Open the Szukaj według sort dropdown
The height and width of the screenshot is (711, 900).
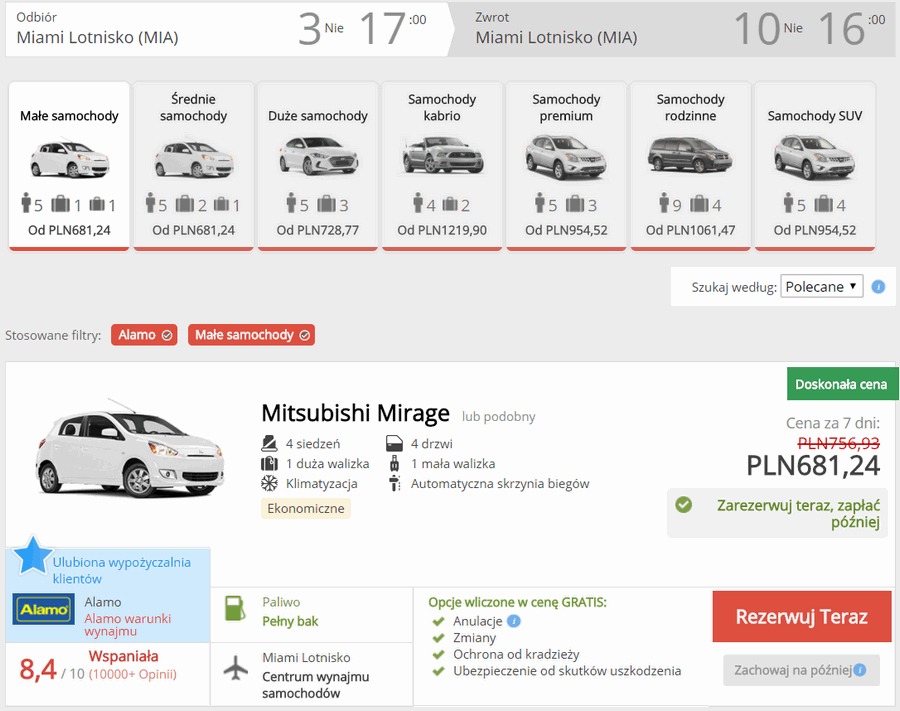(x=822, y=286)
